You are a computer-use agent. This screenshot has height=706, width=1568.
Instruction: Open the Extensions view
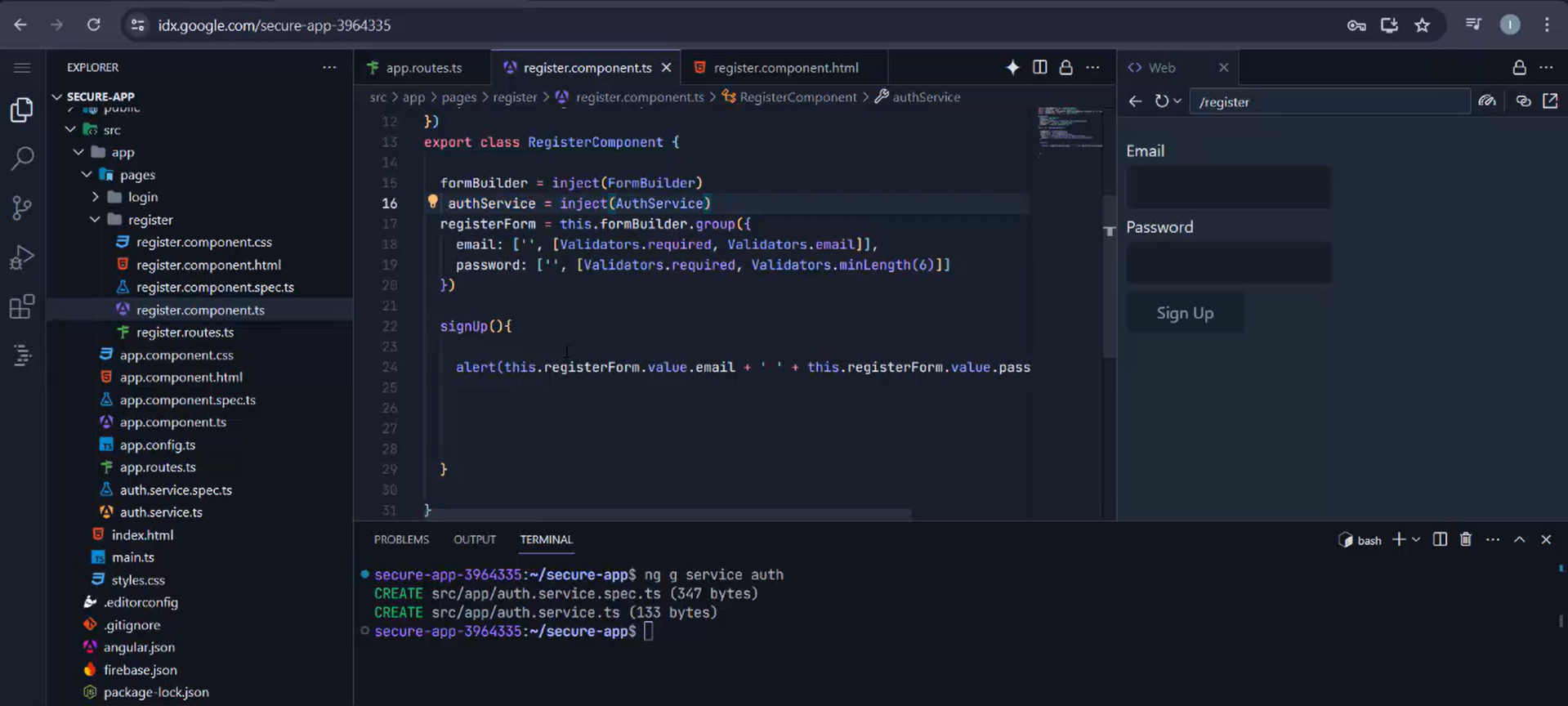[22, 307]
